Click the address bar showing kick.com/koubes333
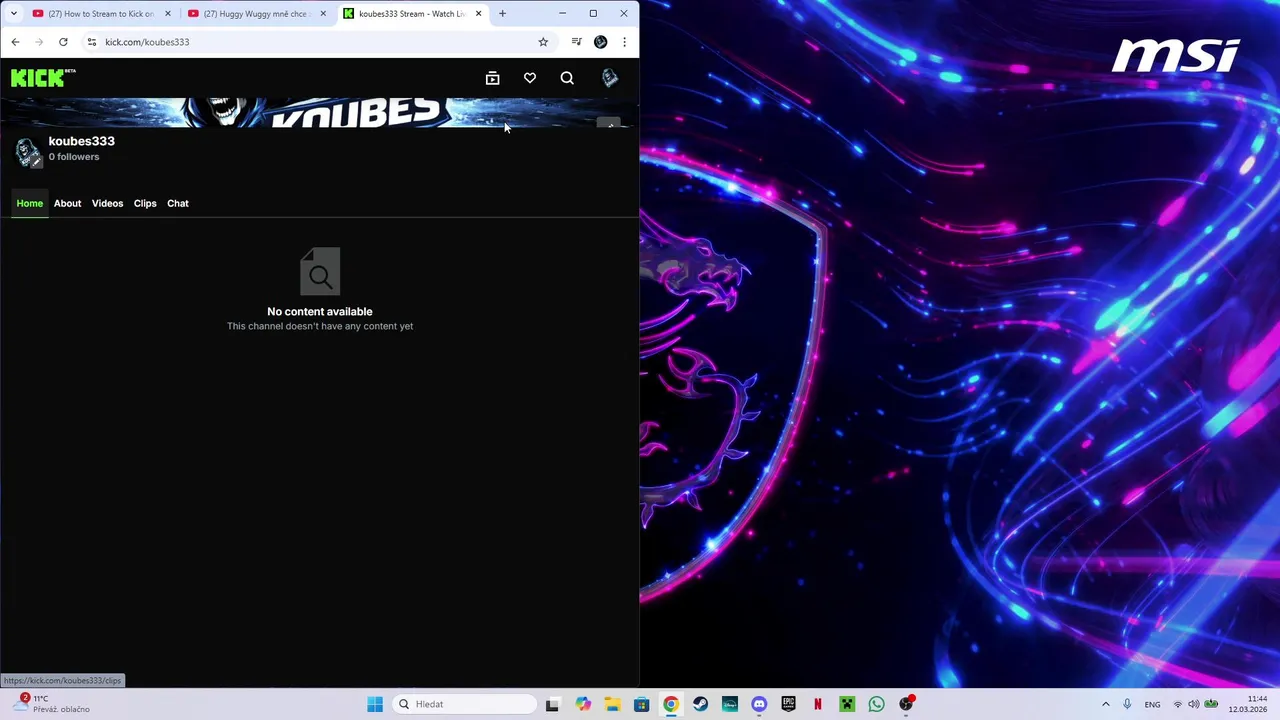 click(x=318, y=42)
